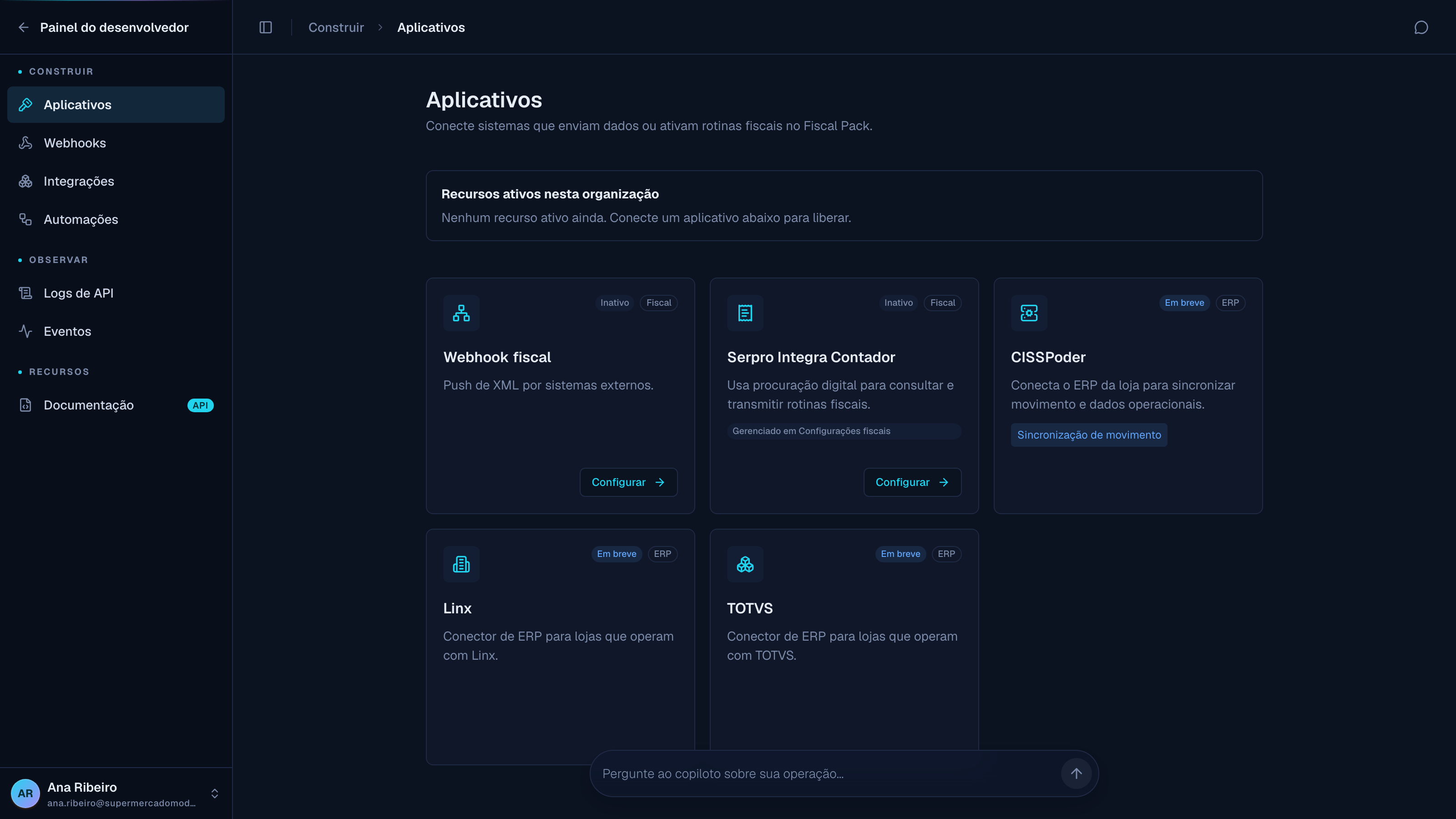The height and width of the screenshot is (819, 1456).
Task: Expand the Ana Ribeiro account switcher chevrons
Action: tap(215, 794)
